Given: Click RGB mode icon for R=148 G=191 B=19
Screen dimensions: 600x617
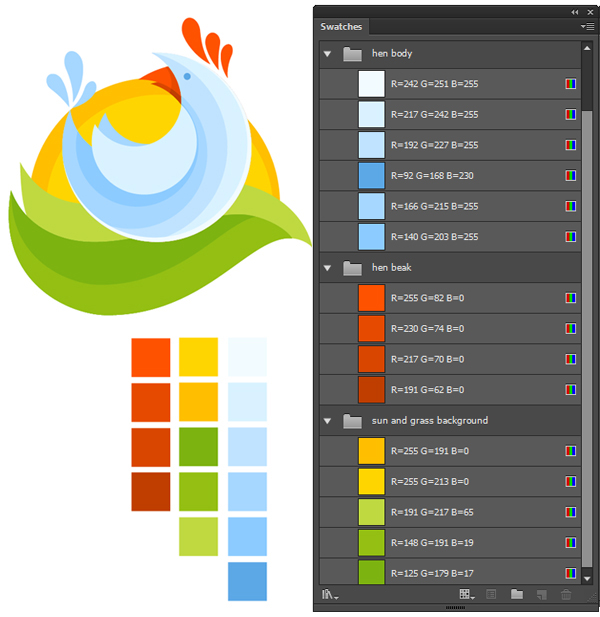Looking at the screenshot, I should pyautogui.click(x=570, y=543).
